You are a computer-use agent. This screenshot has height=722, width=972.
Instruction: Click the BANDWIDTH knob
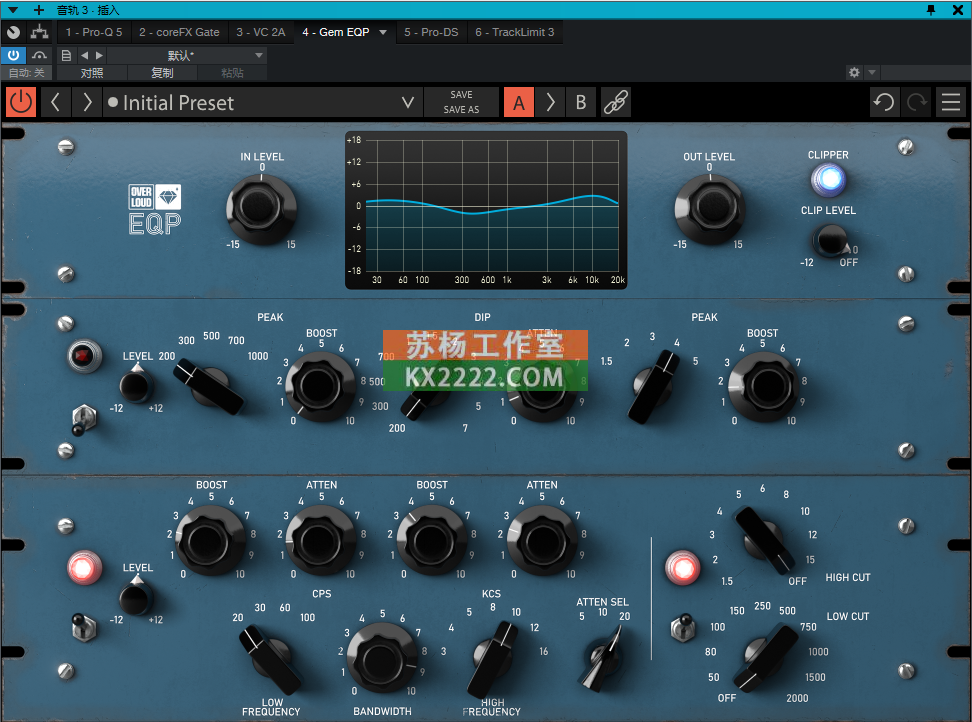click(382, 659)
